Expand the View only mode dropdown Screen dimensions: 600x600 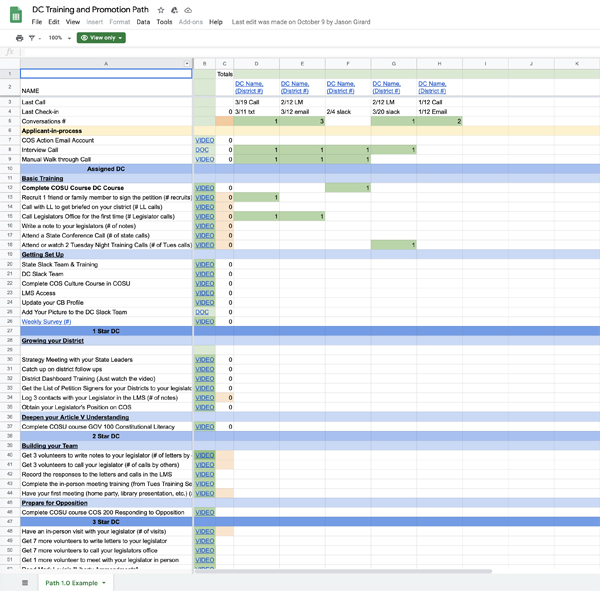[x=102, y=38]
